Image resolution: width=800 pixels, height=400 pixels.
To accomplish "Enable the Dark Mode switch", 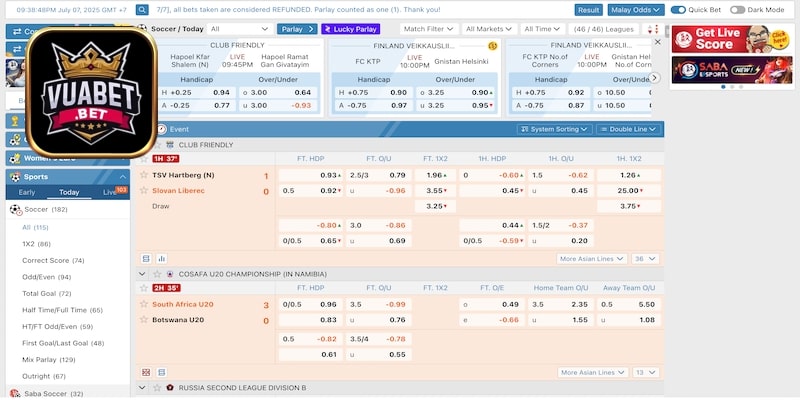I will (737, 10).
